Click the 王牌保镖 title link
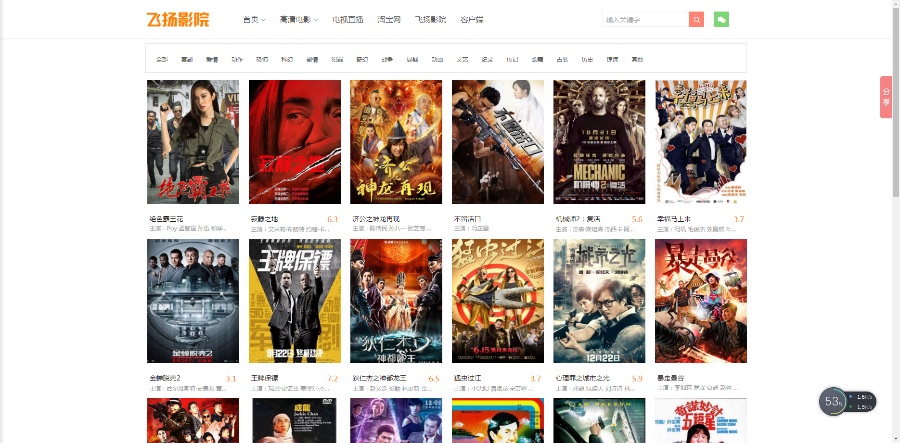 click(x=265, y=378)
